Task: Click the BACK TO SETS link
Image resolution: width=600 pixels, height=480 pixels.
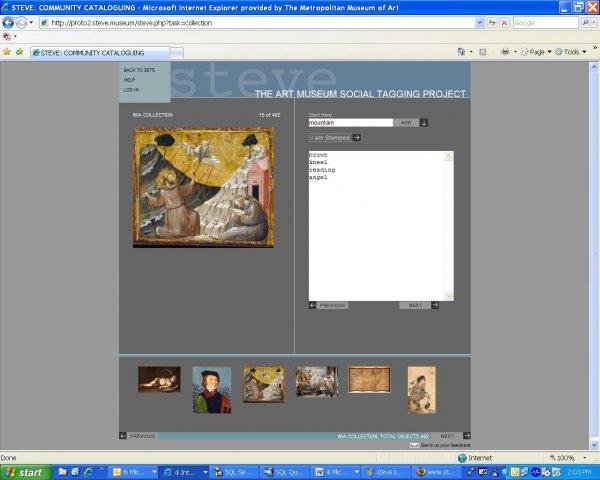Action: point(139,70)
